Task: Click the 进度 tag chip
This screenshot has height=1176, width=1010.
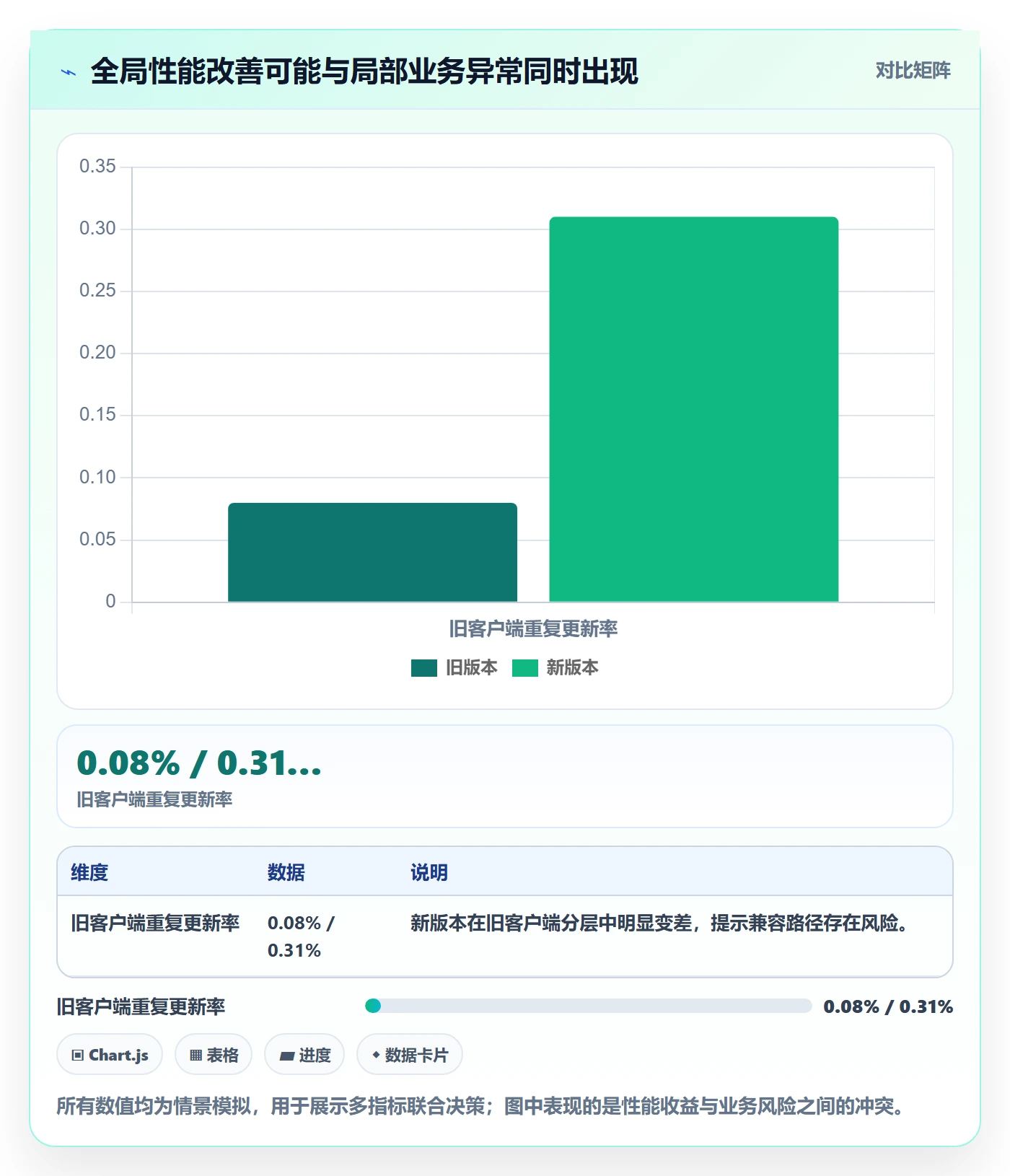Action: [304, 1055]
